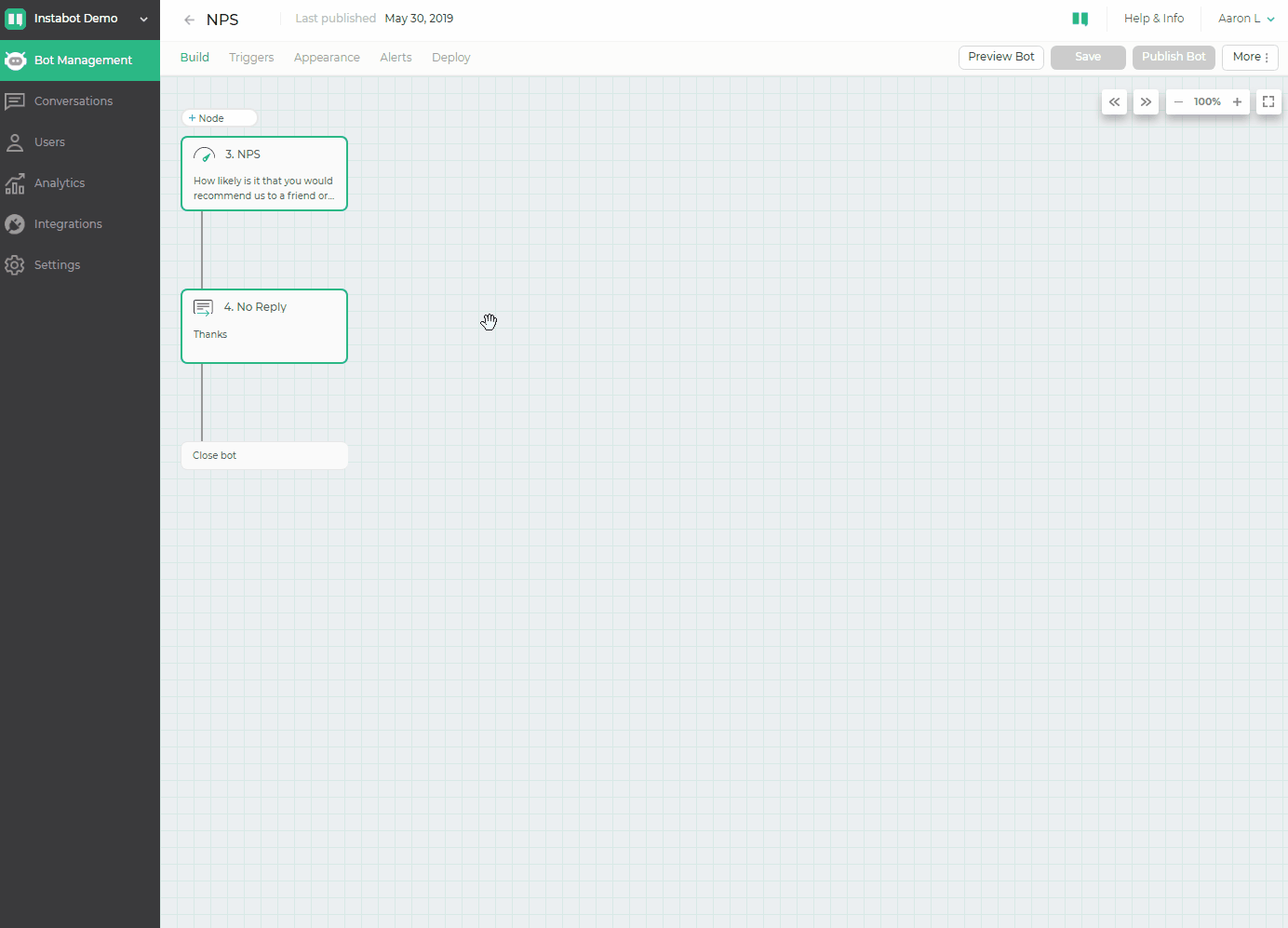Image resolution: width=1288 pixels, height=928 pixels.
Task: Select the Close bot node
Action: point(264,456)
